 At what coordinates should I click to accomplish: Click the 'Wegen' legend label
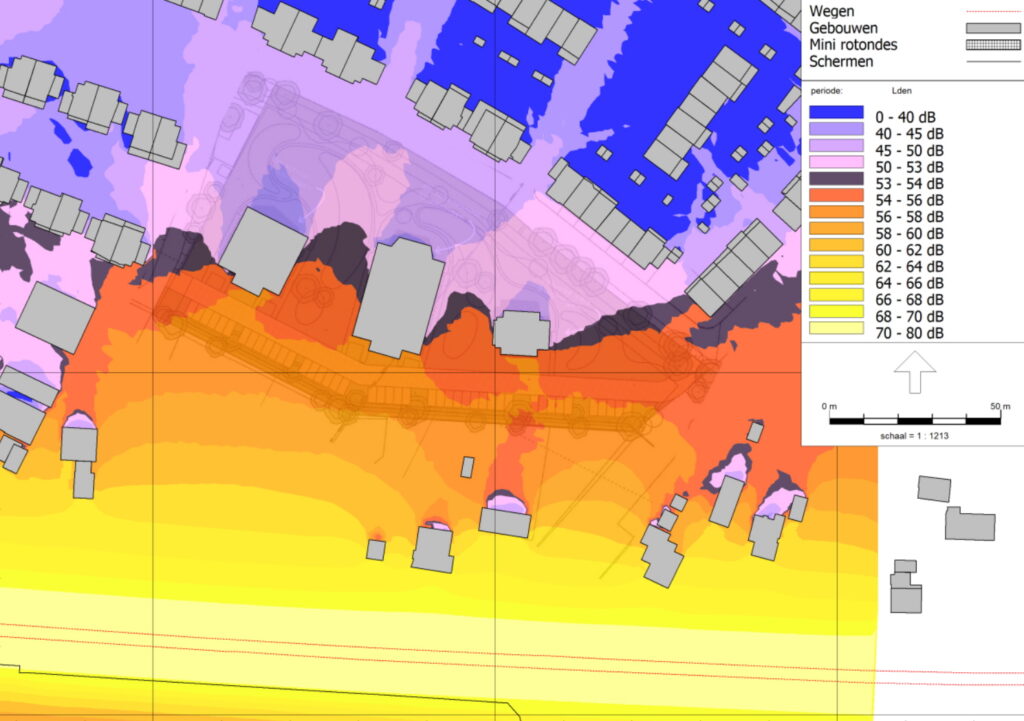pos(831,12)
